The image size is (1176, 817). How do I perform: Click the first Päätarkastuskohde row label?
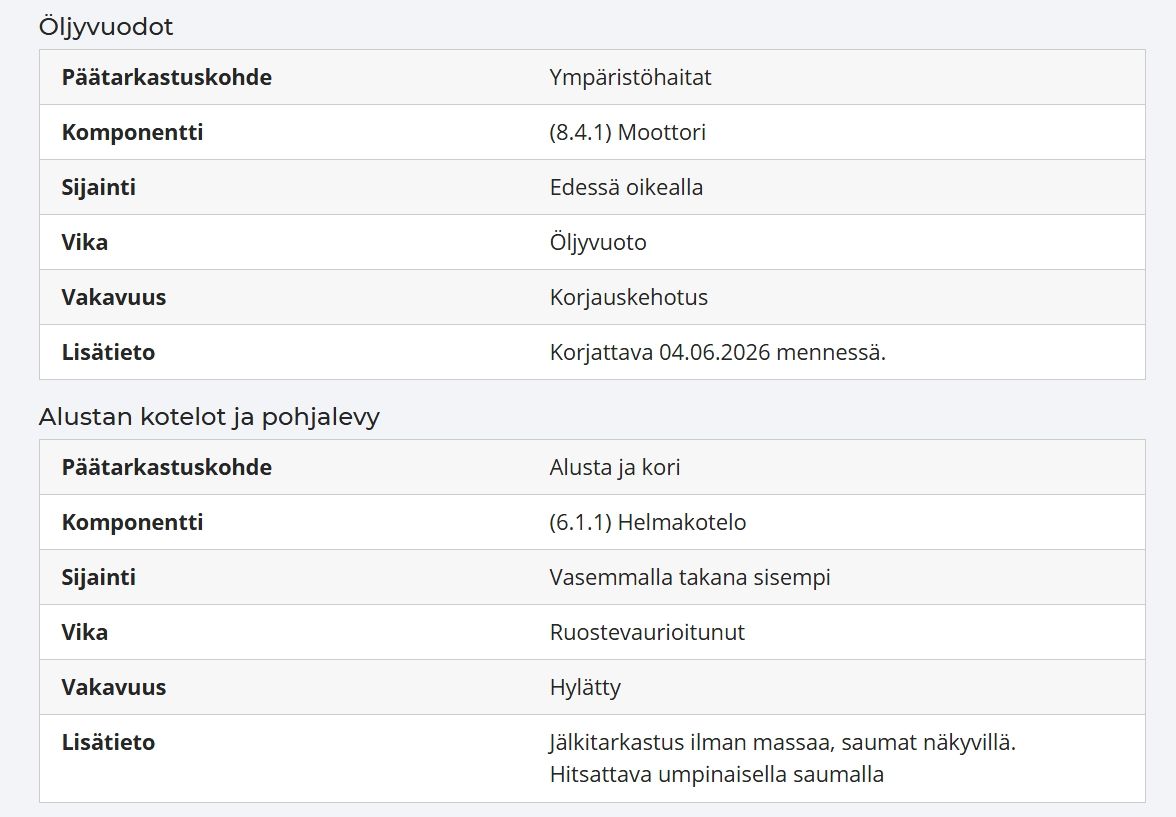(x=166, y=77)
